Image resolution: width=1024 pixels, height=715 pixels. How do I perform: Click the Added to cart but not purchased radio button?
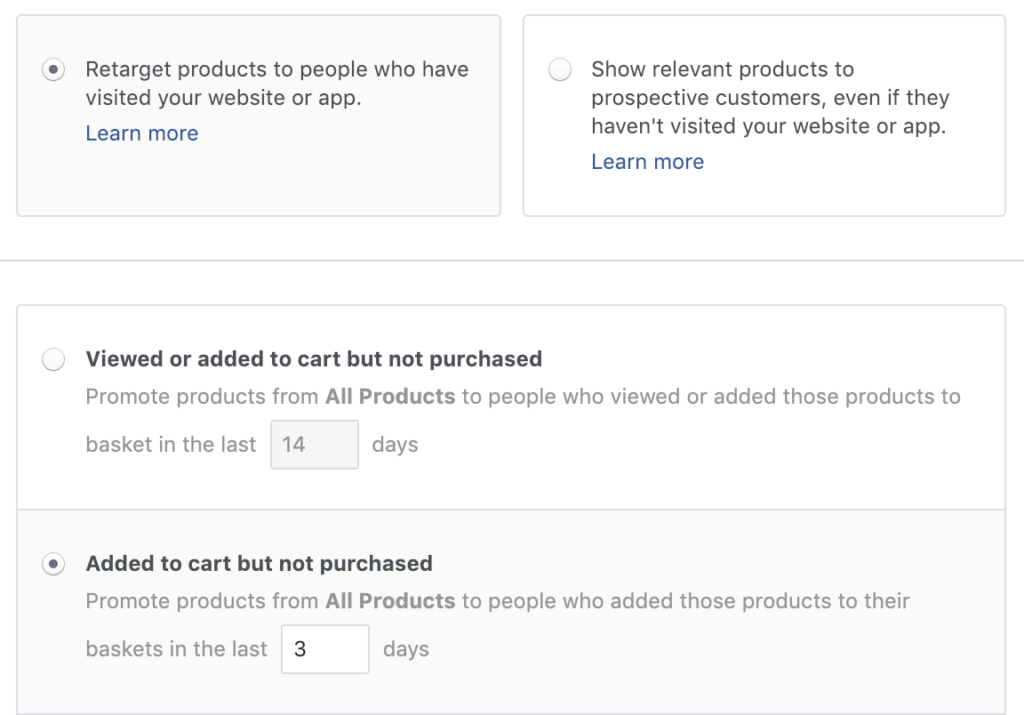pos(54,564)
